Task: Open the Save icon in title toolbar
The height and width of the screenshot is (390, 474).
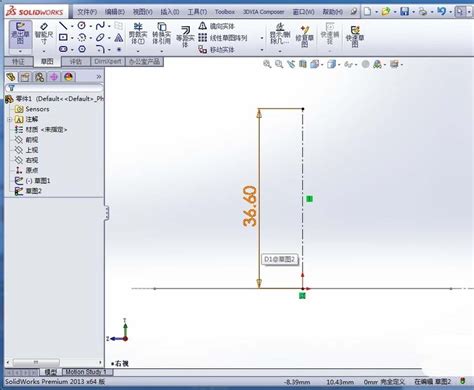Action: tap(404, 12)
